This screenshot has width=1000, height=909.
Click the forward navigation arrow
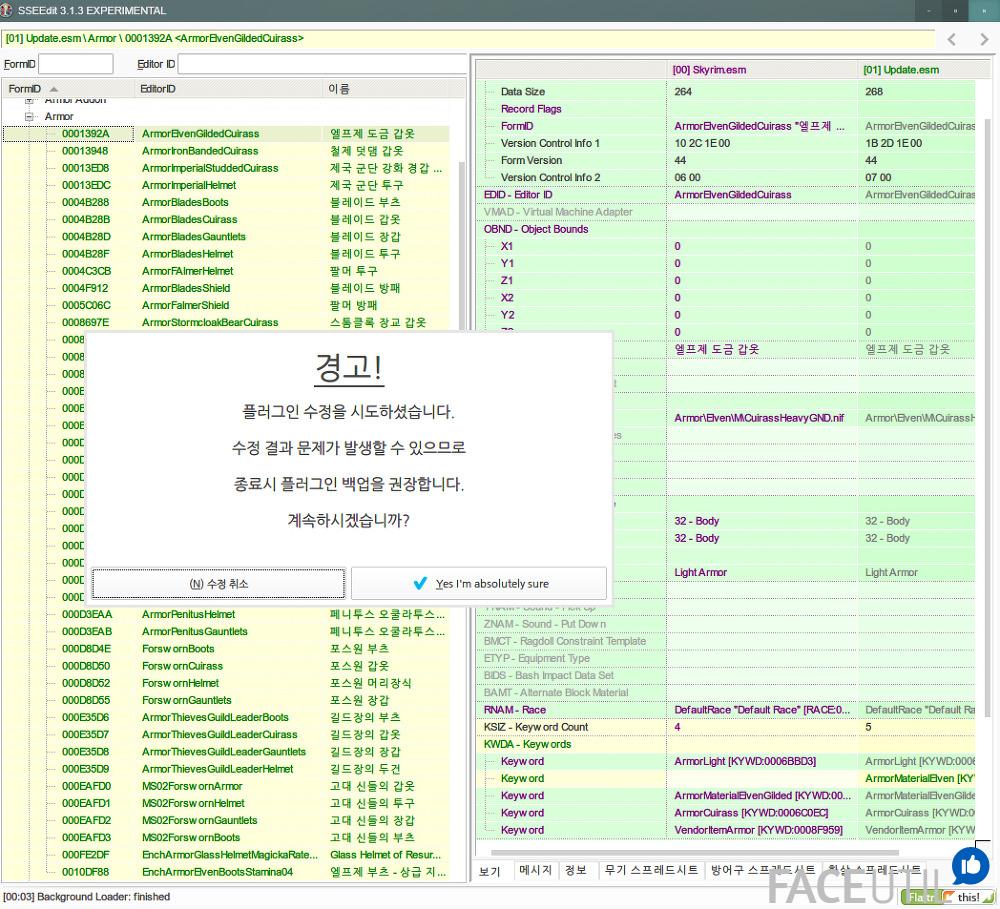(x=984, y=39)
